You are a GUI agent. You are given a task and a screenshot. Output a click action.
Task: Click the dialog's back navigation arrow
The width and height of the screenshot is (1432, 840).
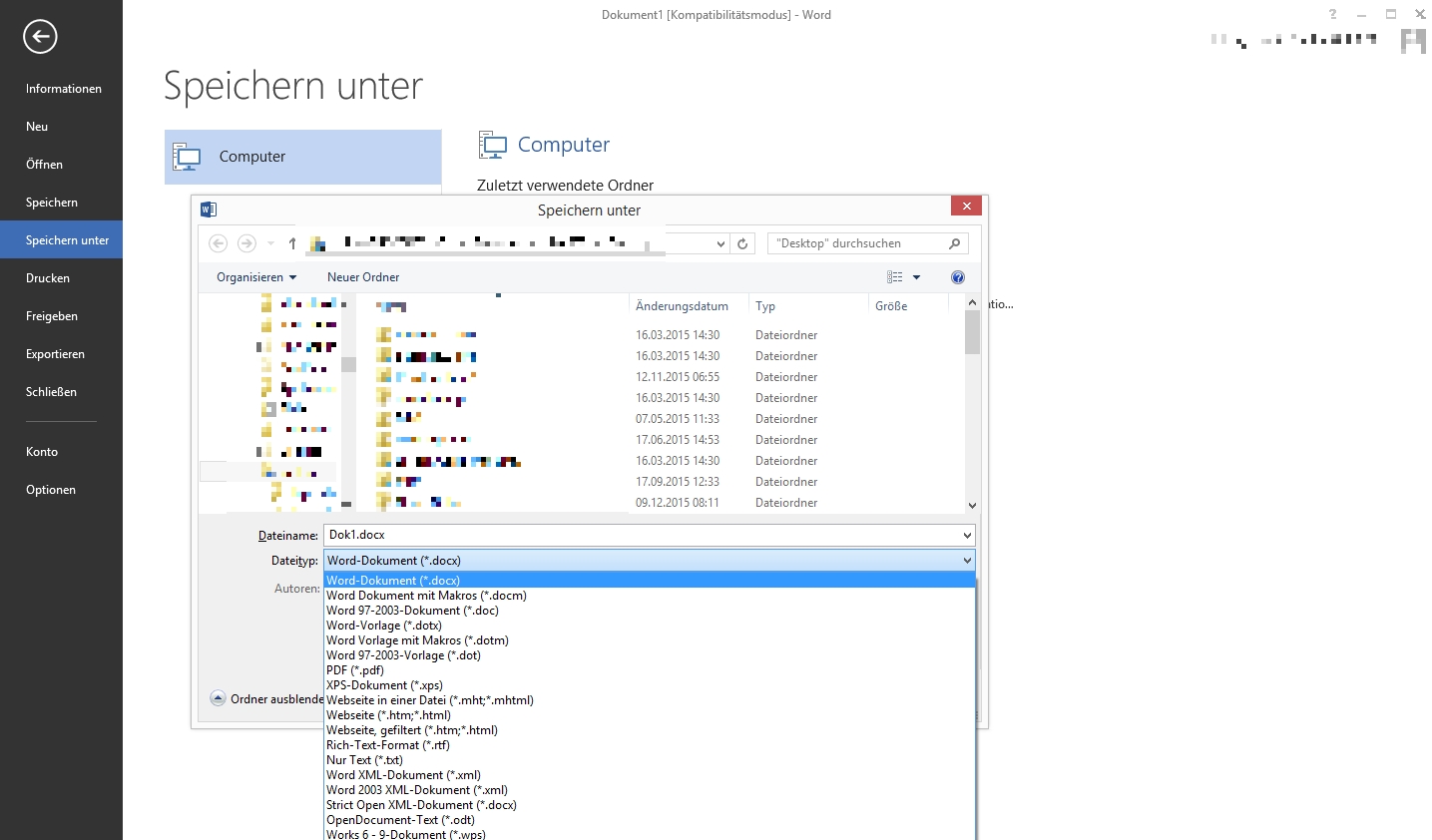point(218,243)
